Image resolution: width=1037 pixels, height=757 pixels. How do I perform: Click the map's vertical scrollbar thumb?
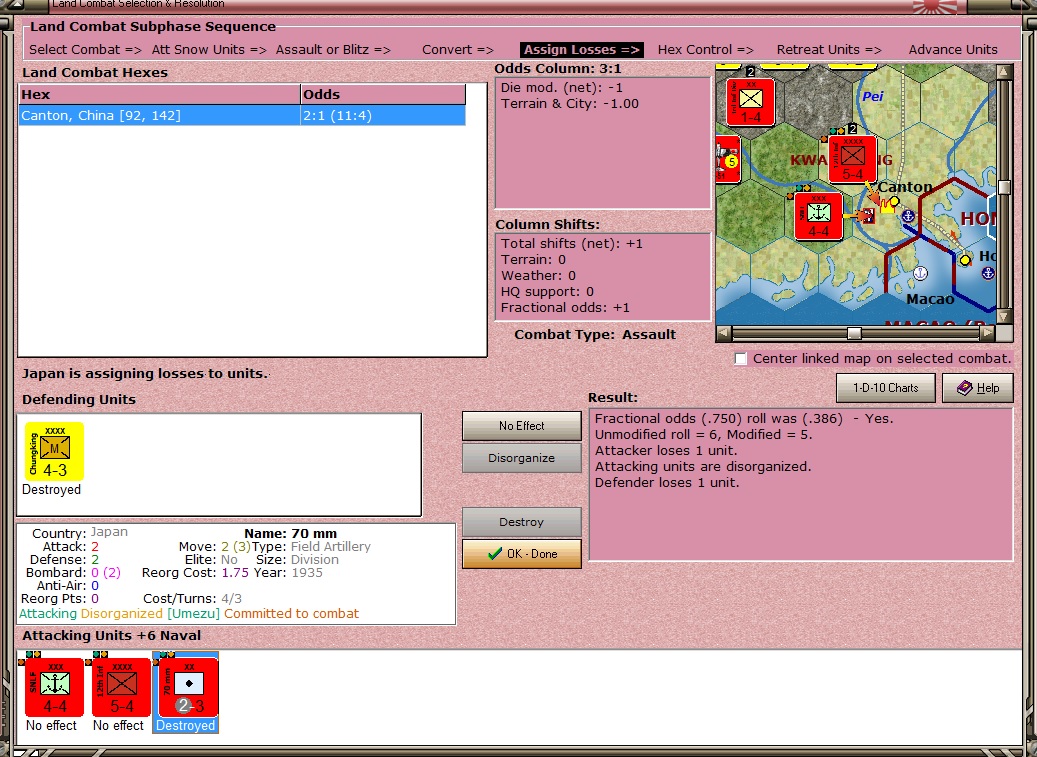tap(1005, 187)
